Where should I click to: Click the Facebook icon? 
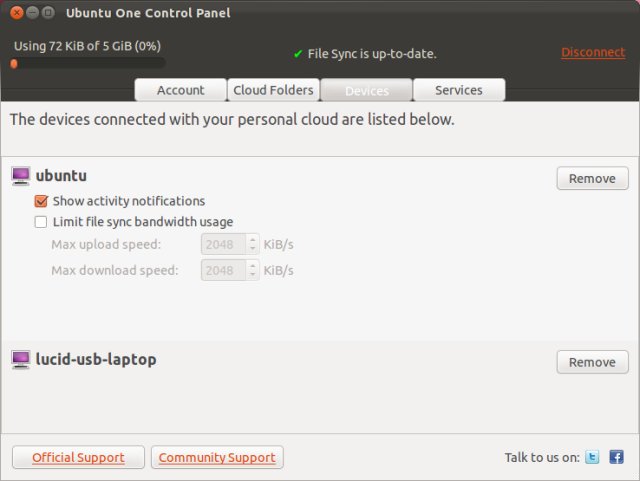[x=616, y=457]
